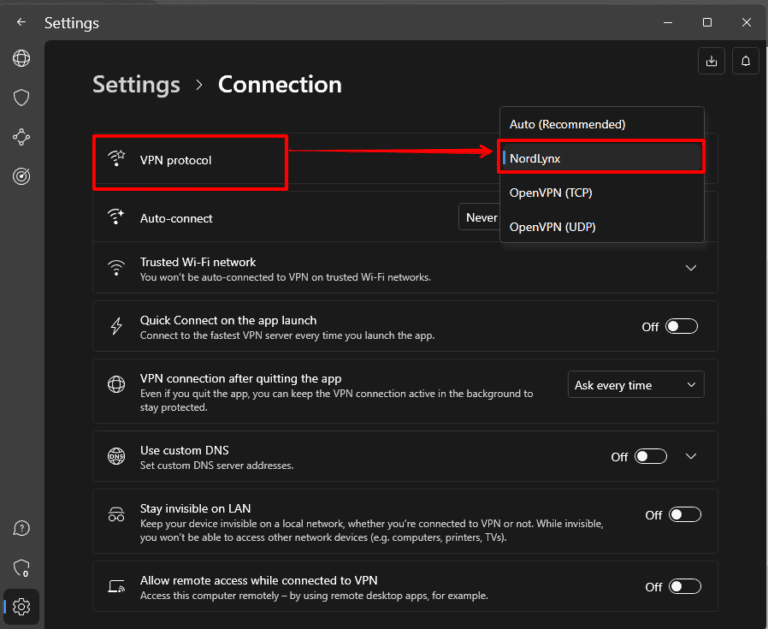
Task: Enable the Use custom DNS switch
Action: 650,457
